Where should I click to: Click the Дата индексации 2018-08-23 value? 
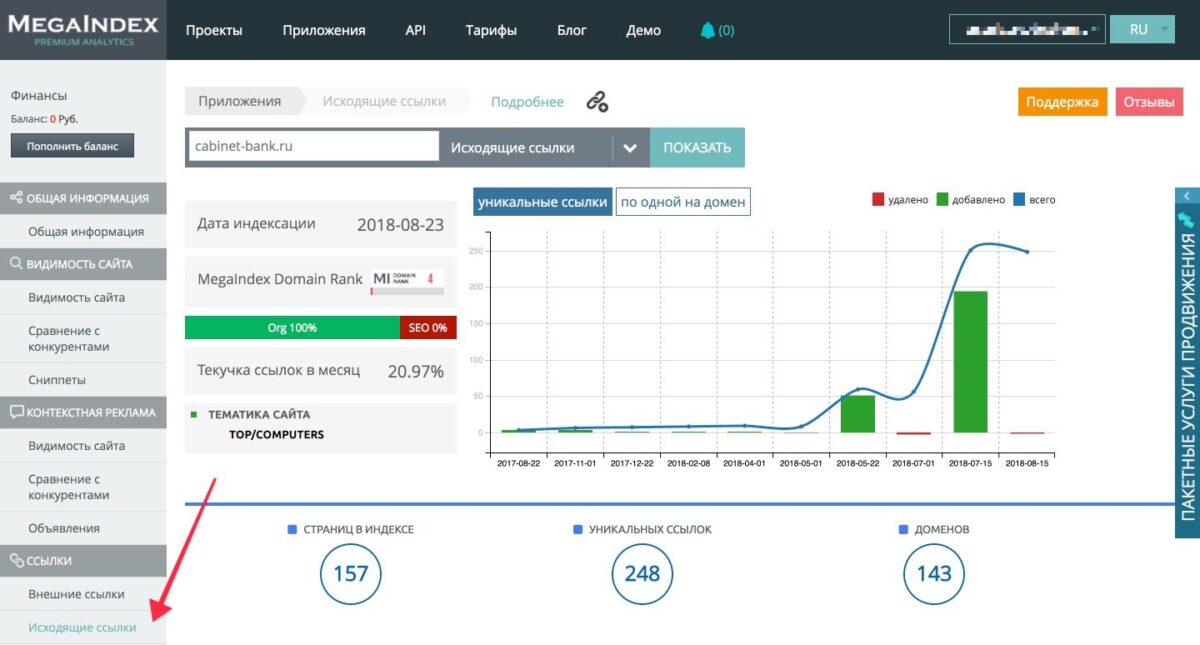point(400,224)
